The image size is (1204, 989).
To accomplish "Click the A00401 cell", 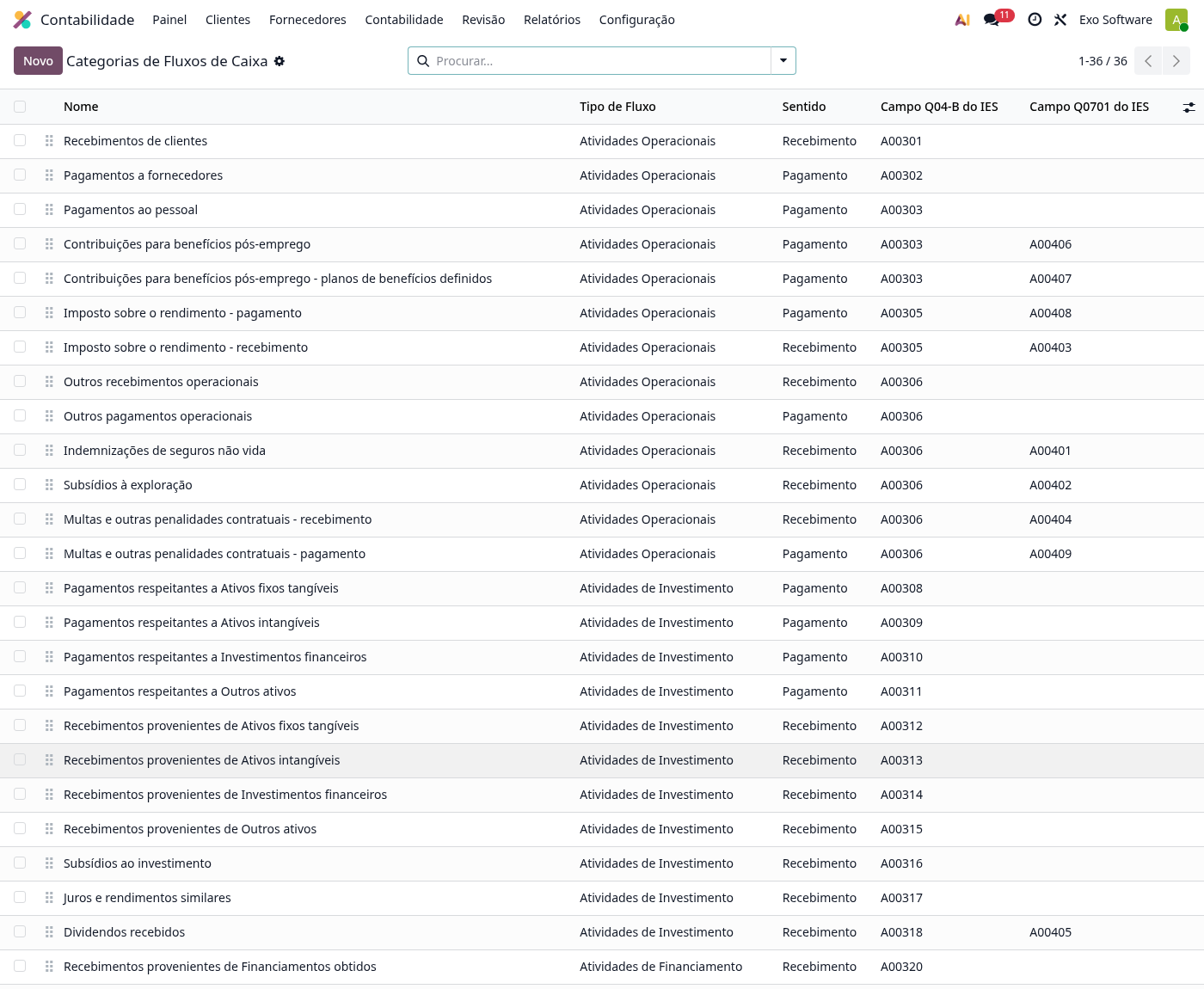I will click(x=1050, y=451).
